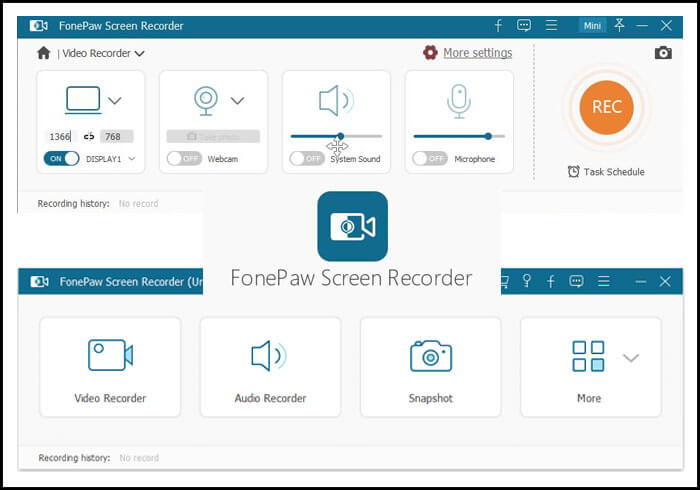Open feedback chat icon in lower window

576,281
